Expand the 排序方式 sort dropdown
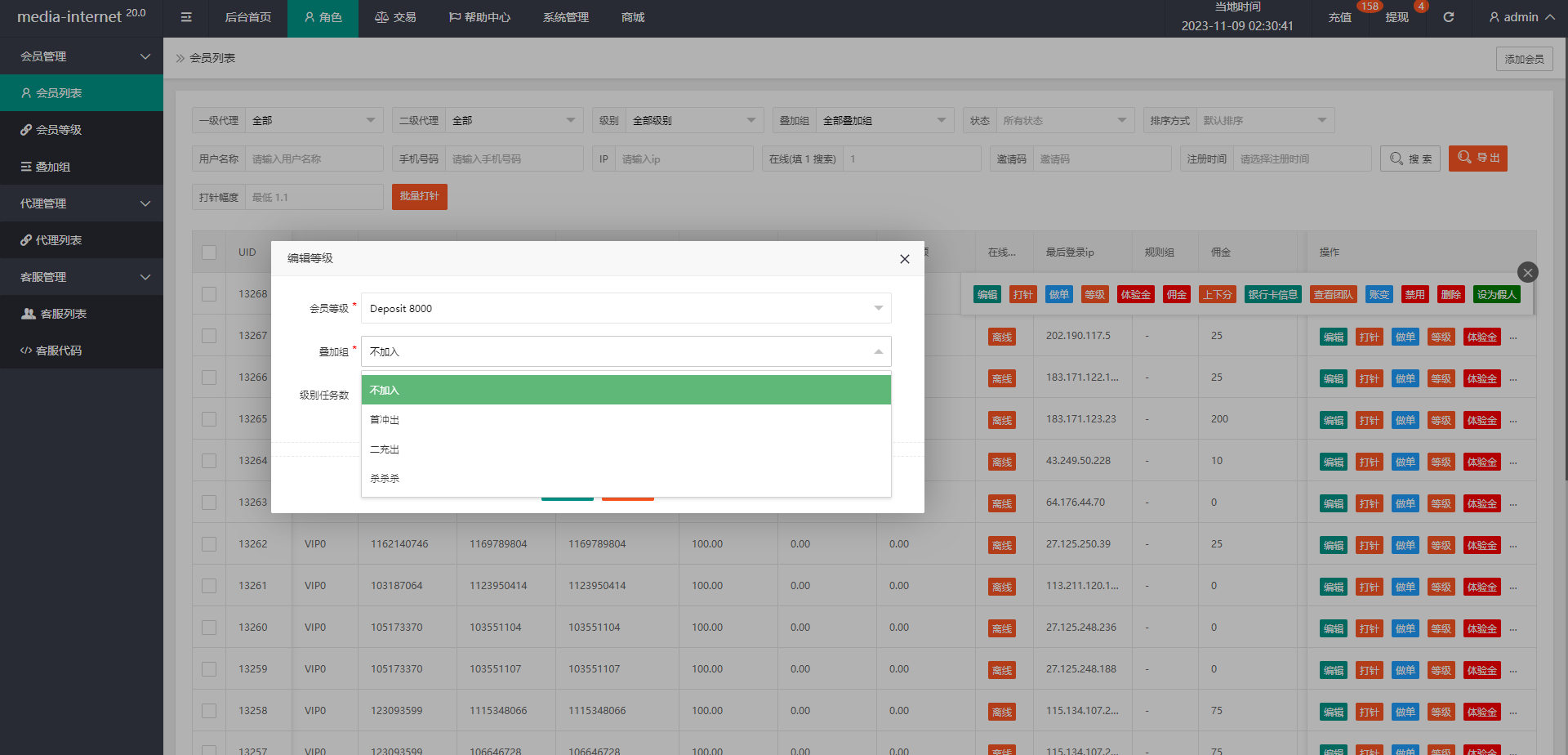 (1262, 121)
